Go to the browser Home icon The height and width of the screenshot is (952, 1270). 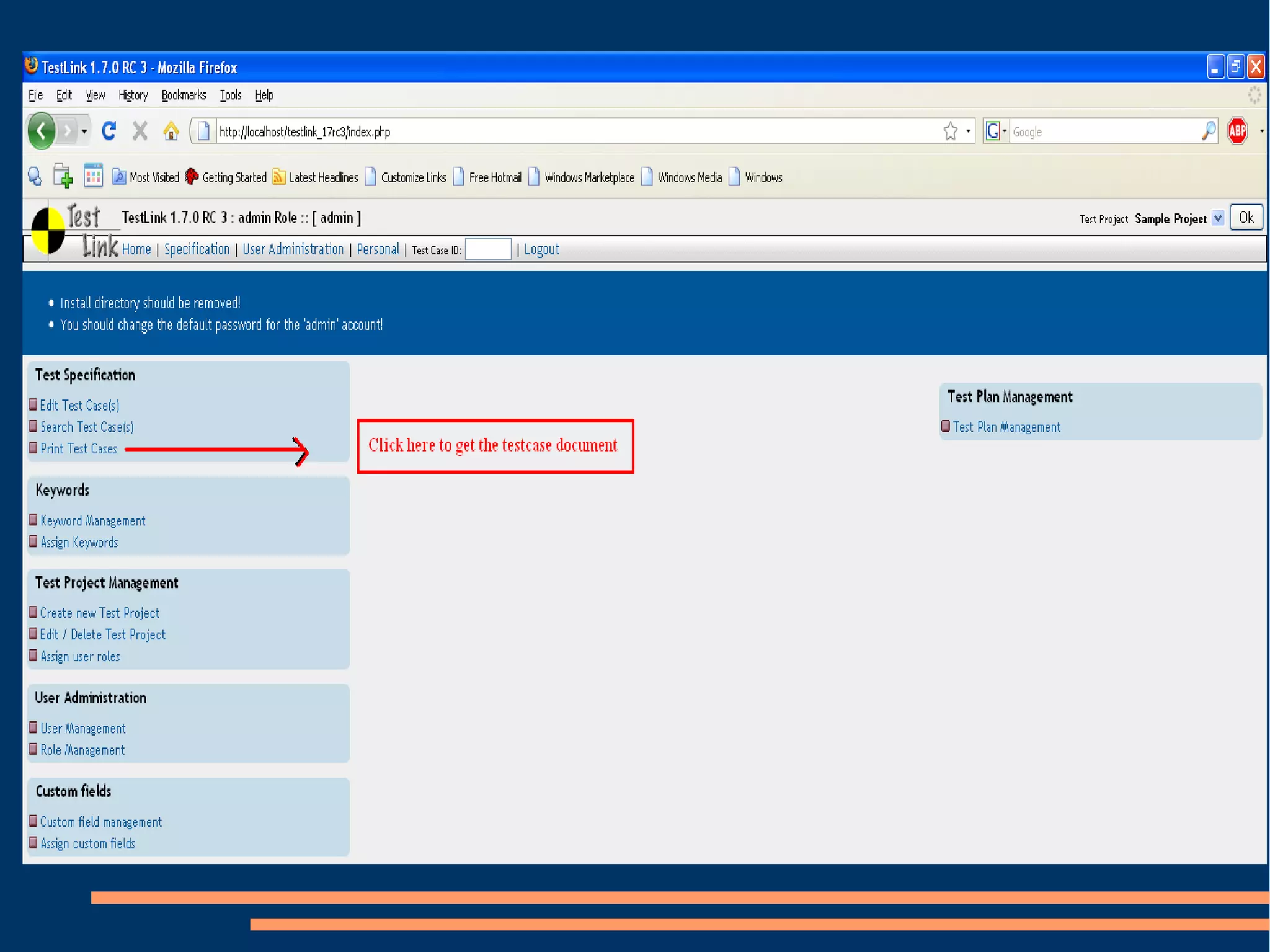(x=171, y=131)
